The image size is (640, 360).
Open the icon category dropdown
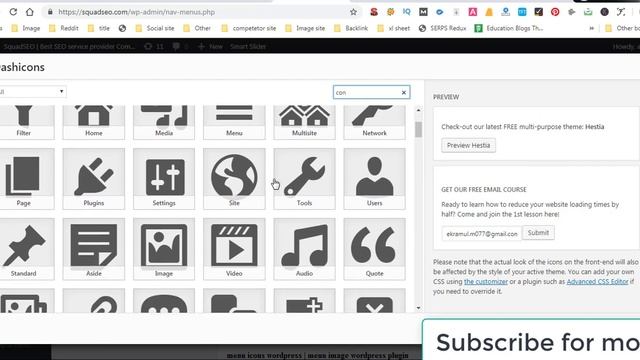[x=33, y=91]
